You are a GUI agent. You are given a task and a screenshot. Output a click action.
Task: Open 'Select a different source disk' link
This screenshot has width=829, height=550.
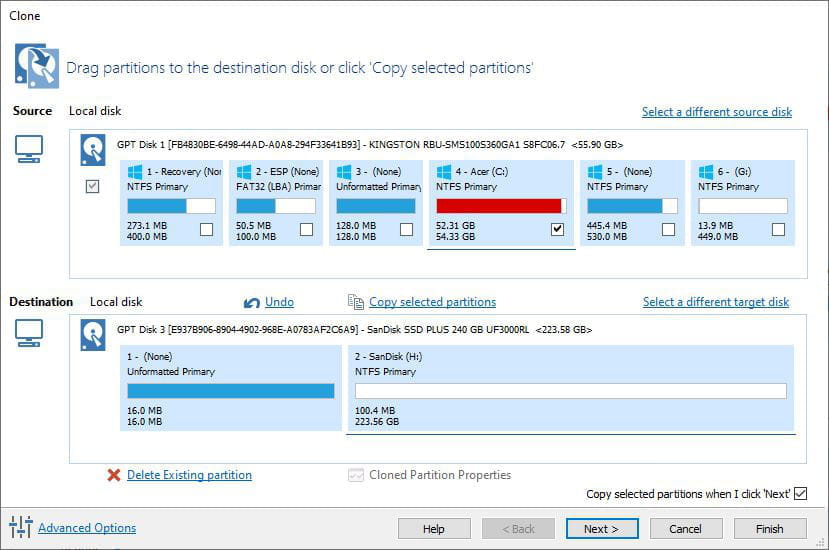coord(717,112)
